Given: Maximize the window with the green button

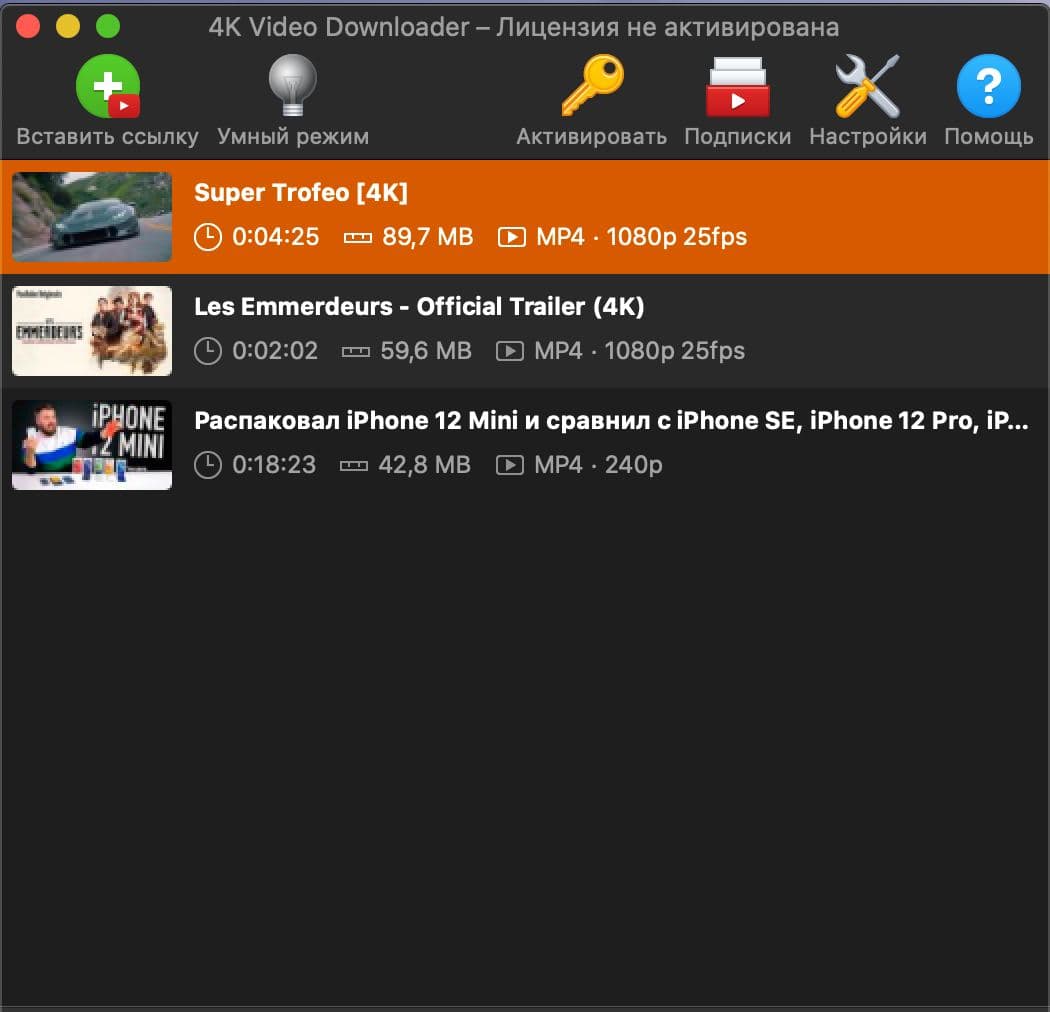Looking at the screenshot, I should [108, 27].
